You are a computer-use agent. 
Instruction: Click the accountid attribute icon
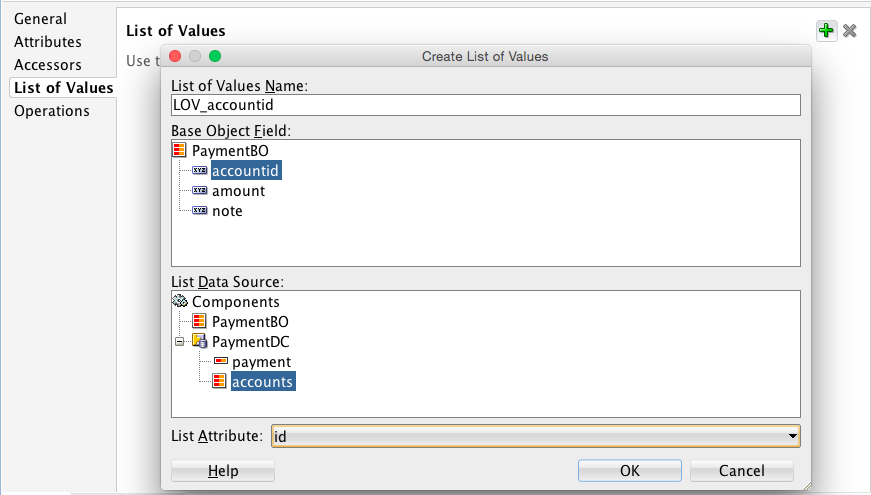tap(199, 171)
